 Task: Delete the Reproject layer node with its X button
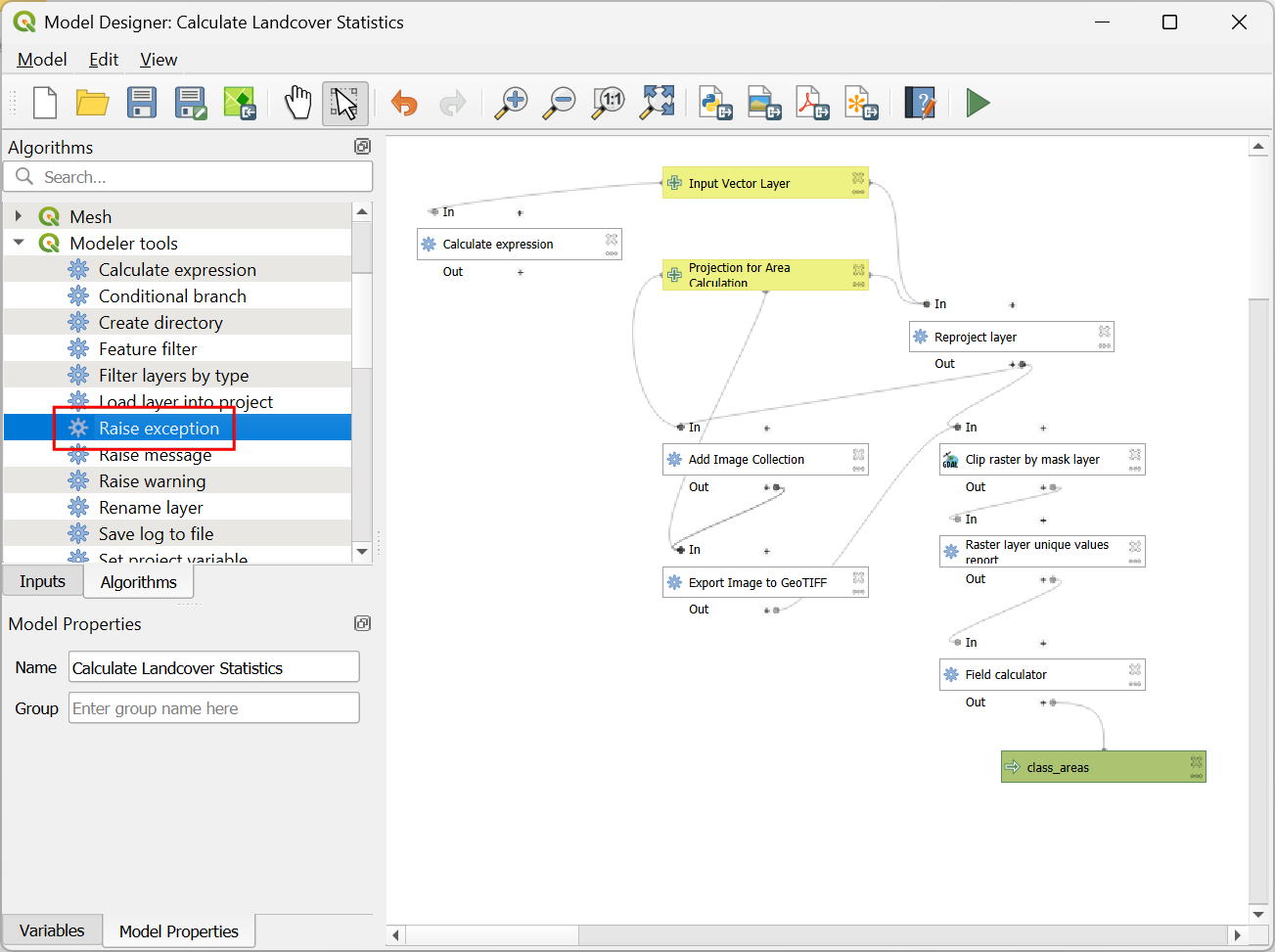point(1104,332)
